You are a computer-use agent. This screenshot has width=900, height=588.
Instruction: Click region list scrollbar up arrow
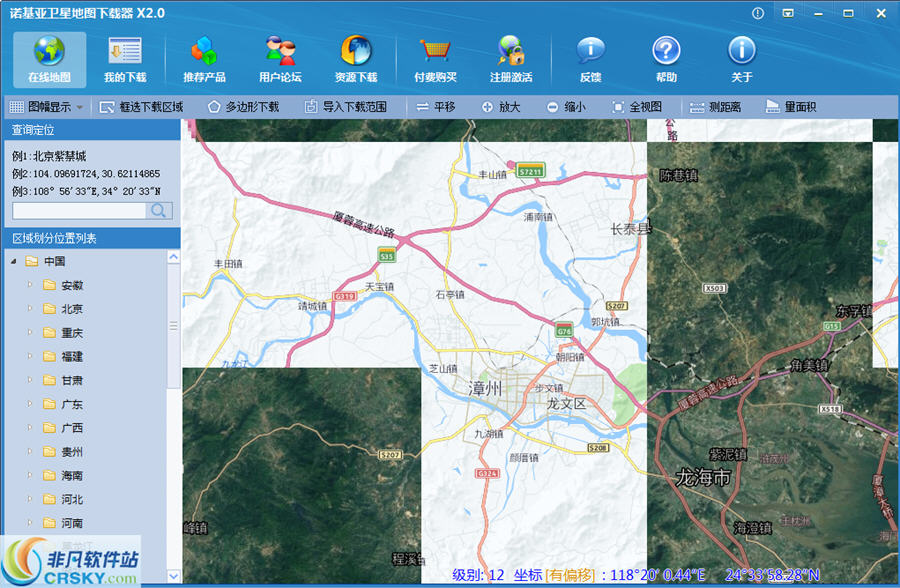pos(173,257)
